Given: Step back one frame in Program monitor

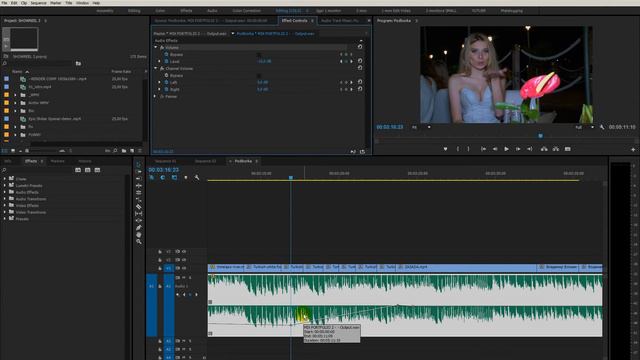Looking at the screenshot, I should pos(495,149).
